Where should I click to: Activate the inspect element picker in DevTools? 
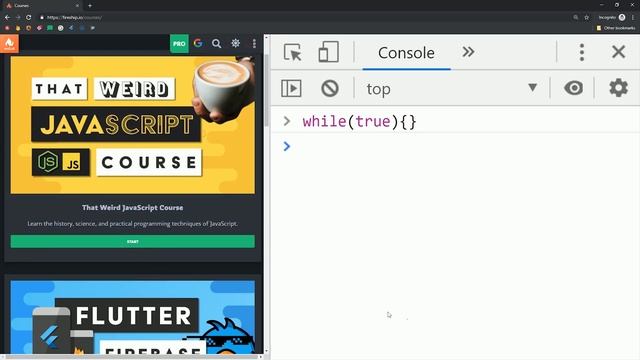tap(292, 52)
